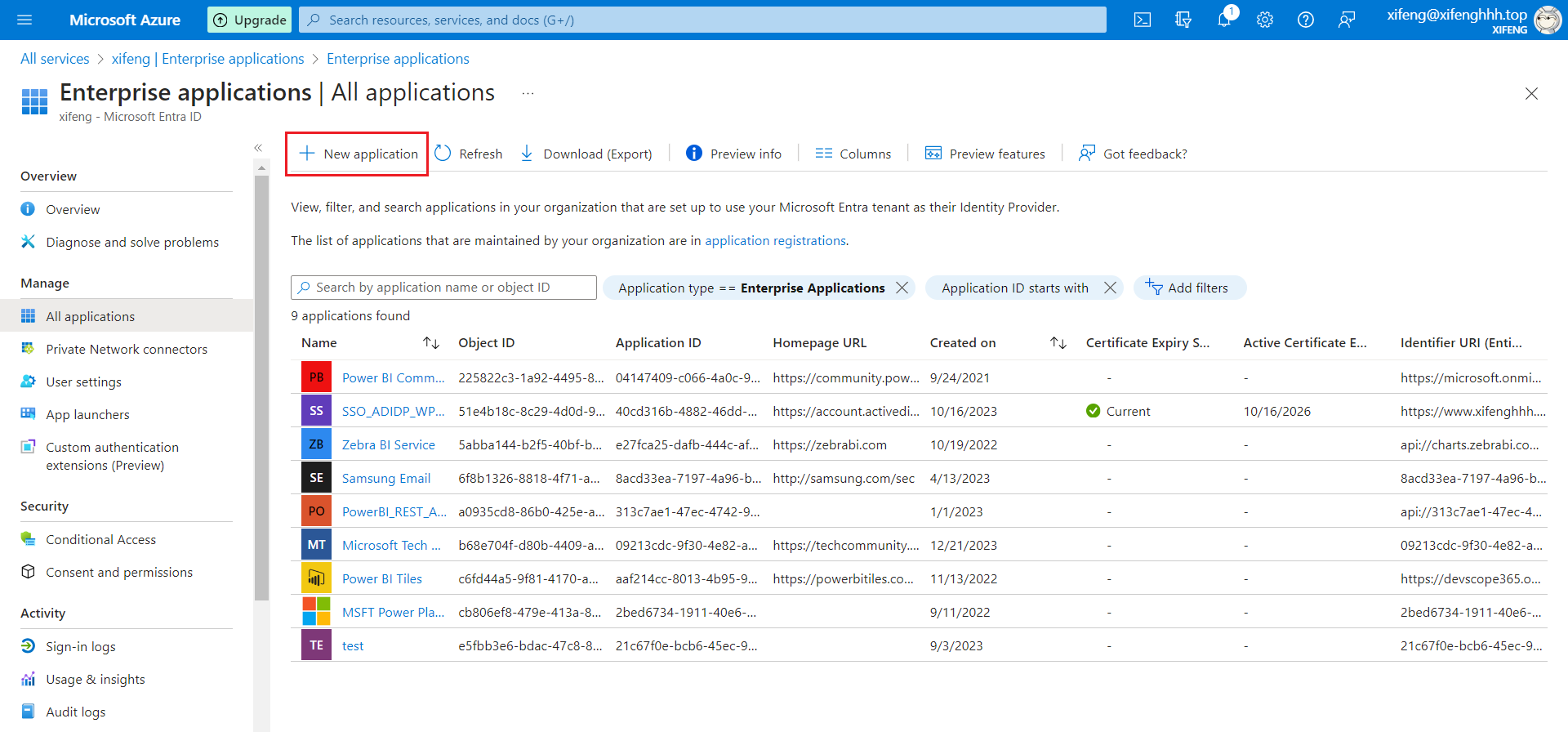Open the application registrations link
The height and width of the screenshot is (732, 1568).
[775, 241]
